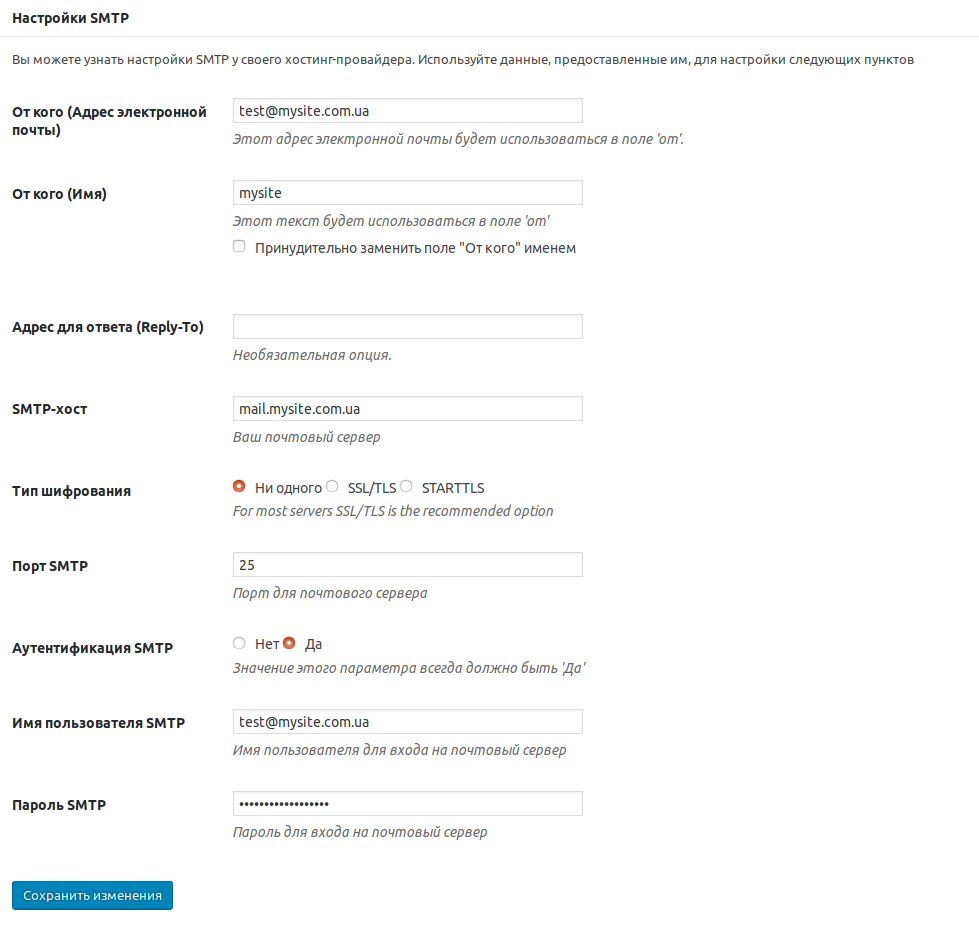Select the SMTP host field with mail.mysite.com.ua
This screenshot has width=979, height=938.
408,408
